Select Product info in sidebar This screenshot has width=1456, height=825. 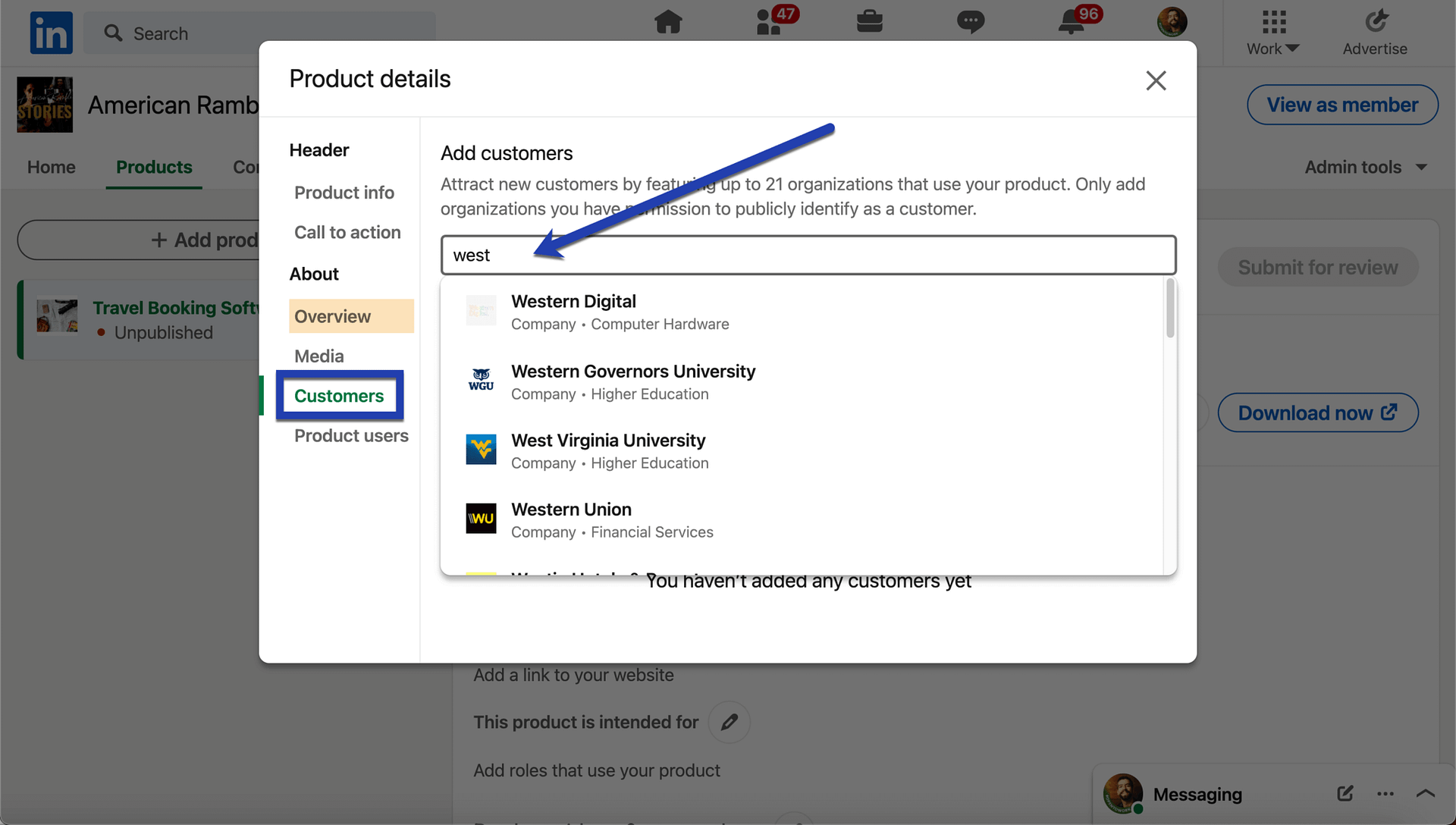[344, 193]
